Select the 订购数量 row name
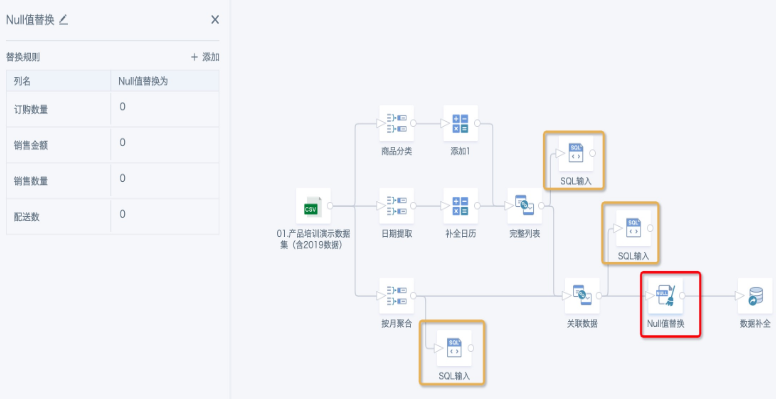Viewport: 776px width, 399px height. 31,110
